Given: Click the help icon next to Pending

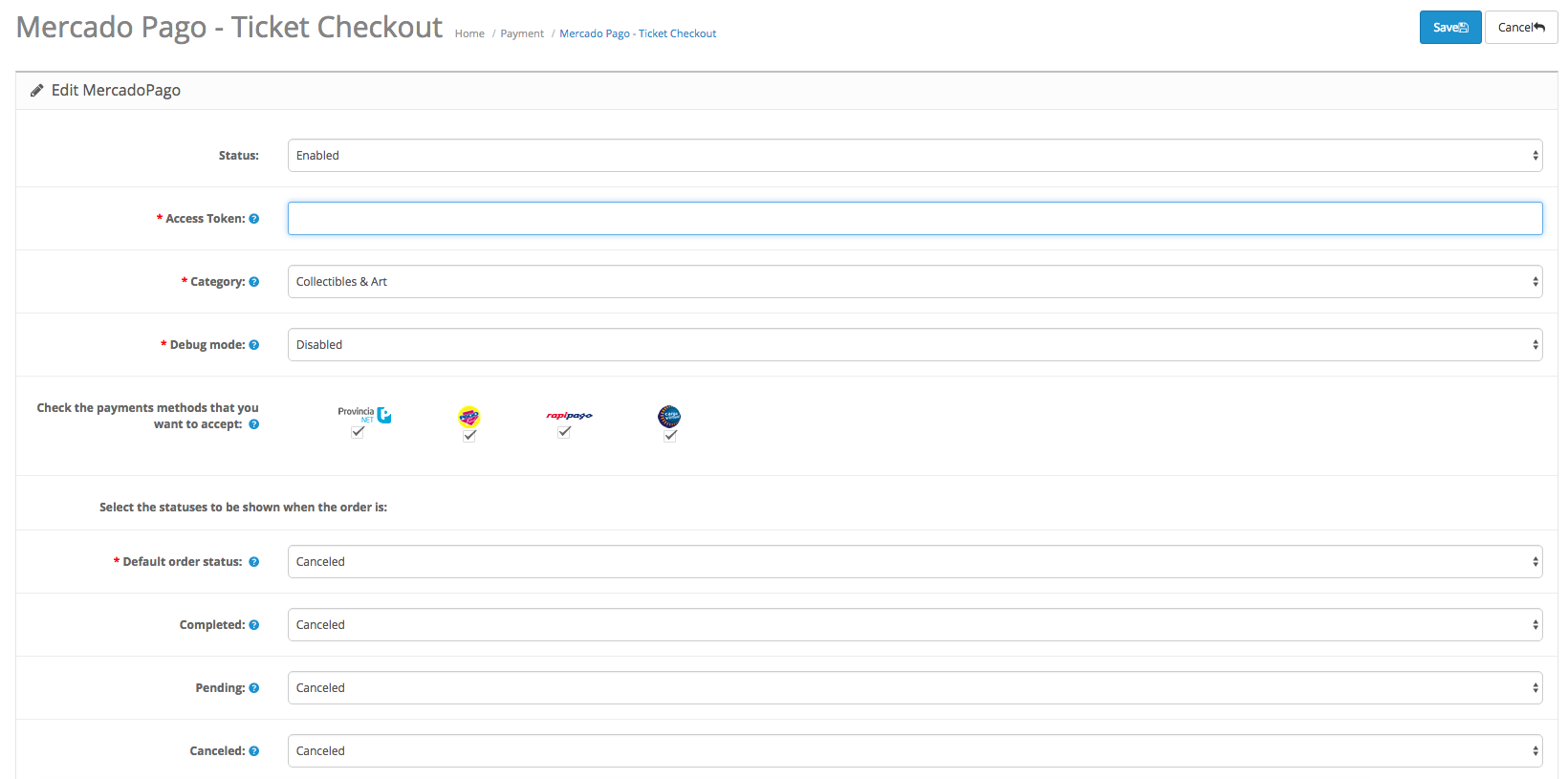Looking at the screenshot, I should [x=254, y=688].
